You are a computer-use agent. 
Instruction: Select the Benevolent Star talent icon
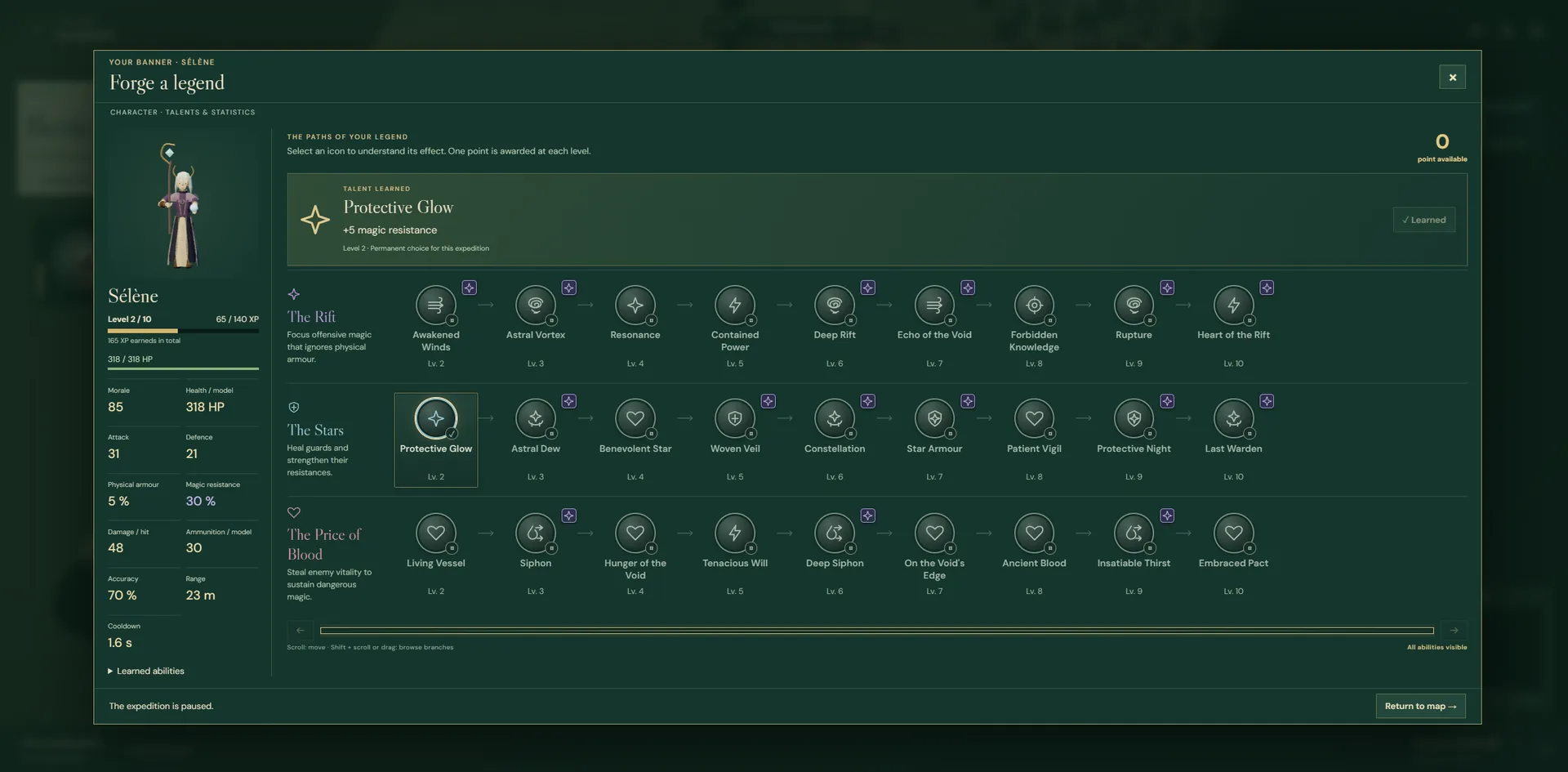pos(635,419)
